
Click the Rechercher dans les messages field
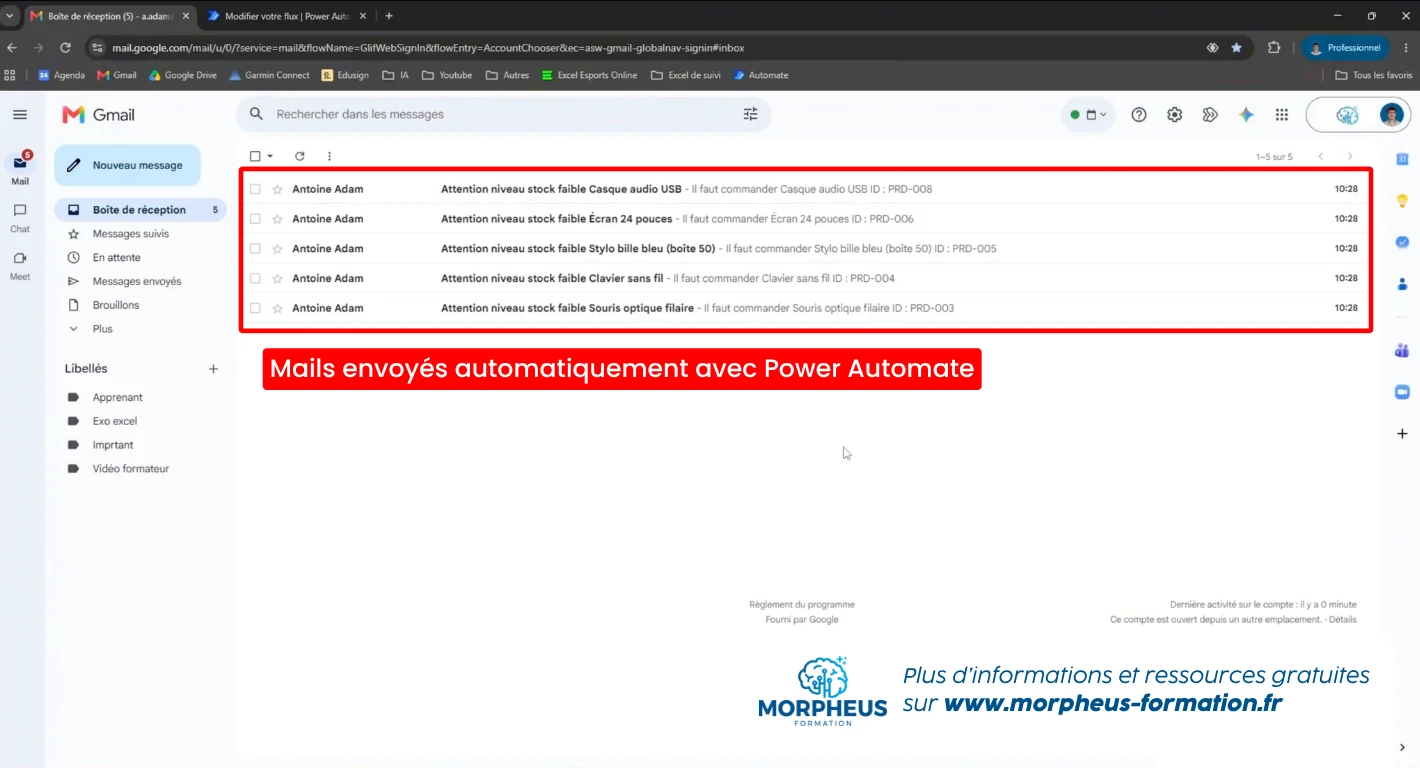504,115
